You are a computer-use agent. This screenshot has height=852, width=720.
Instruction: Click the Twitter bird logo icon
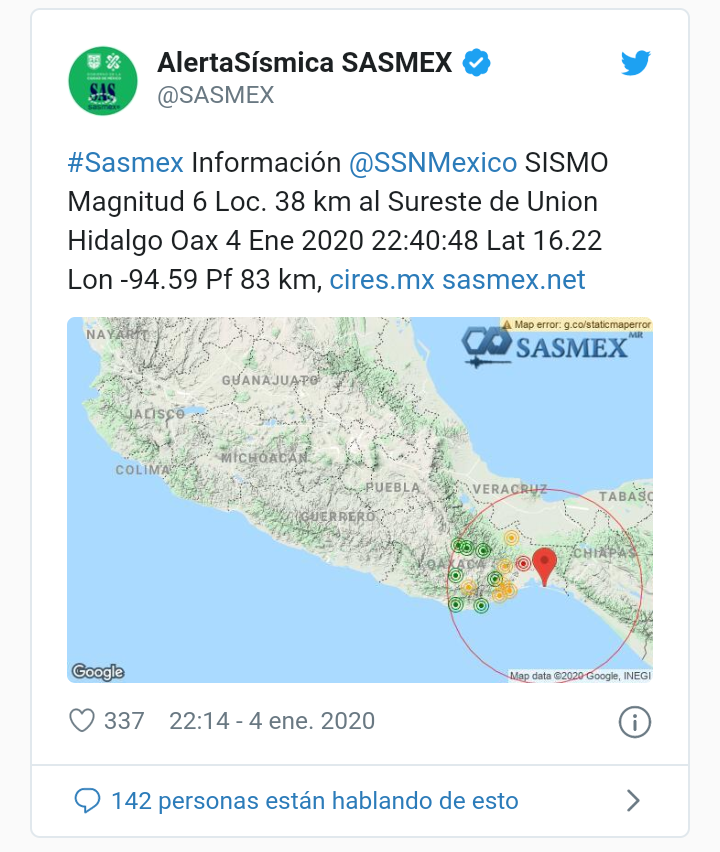pos(636,64)
